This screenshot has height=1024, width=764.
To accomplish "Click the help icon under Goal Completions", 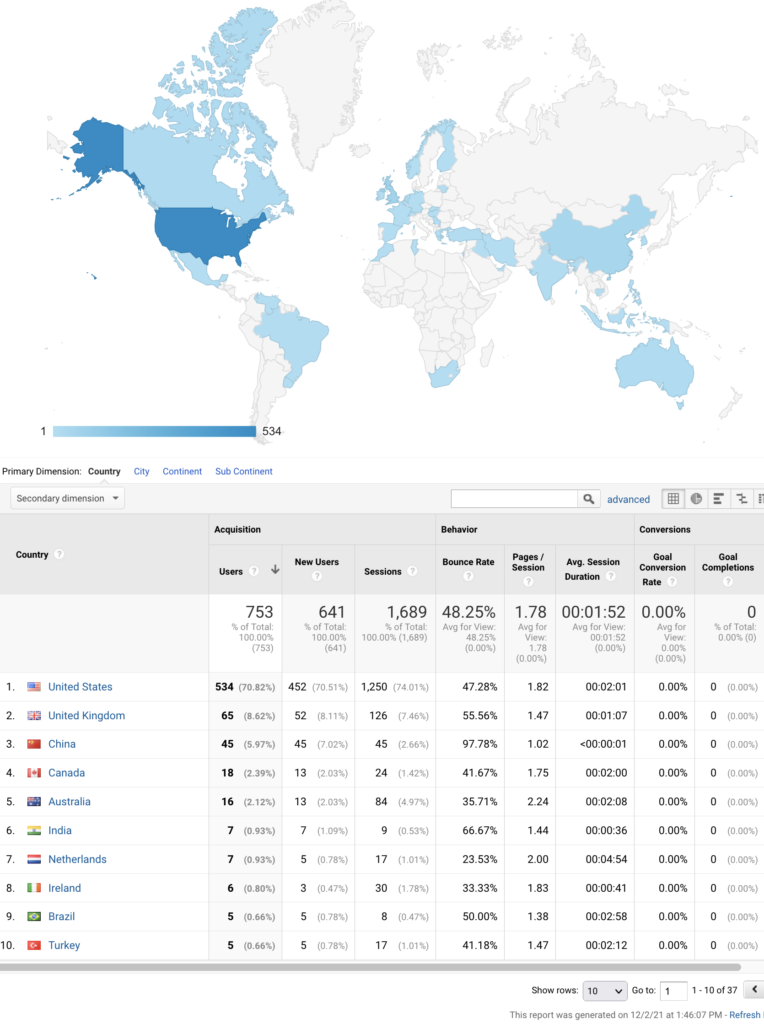I will coord(728,581).
